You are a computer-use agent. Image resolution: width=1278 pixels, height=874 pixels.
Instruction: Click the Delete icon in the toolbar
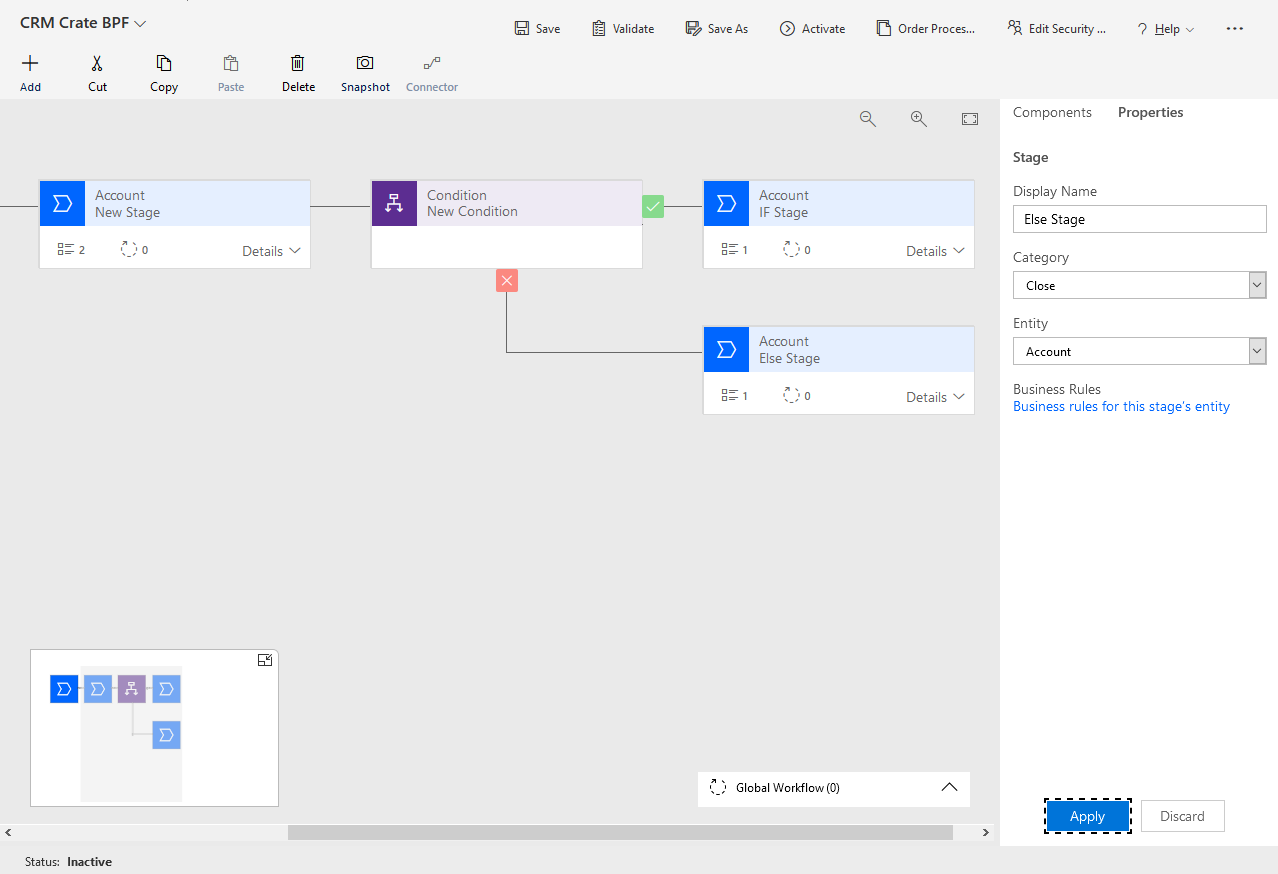pyautogui.click(x=298, y=70)
